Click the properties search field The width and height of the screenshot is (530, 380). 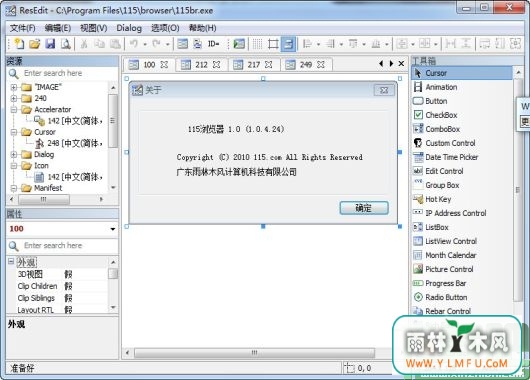click(63, 246)
